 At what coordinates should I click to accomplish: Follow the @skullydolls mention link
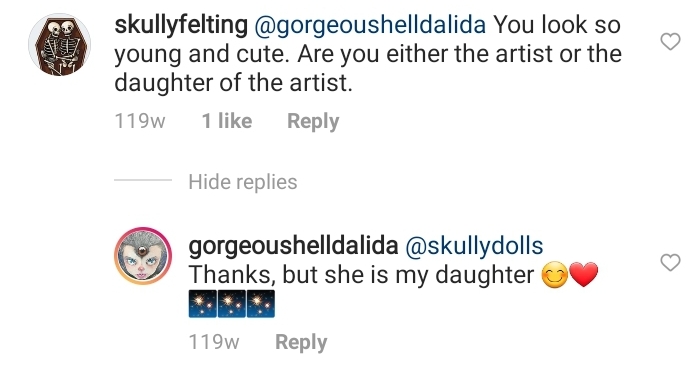pyautogui.click(x=474, y=245)
